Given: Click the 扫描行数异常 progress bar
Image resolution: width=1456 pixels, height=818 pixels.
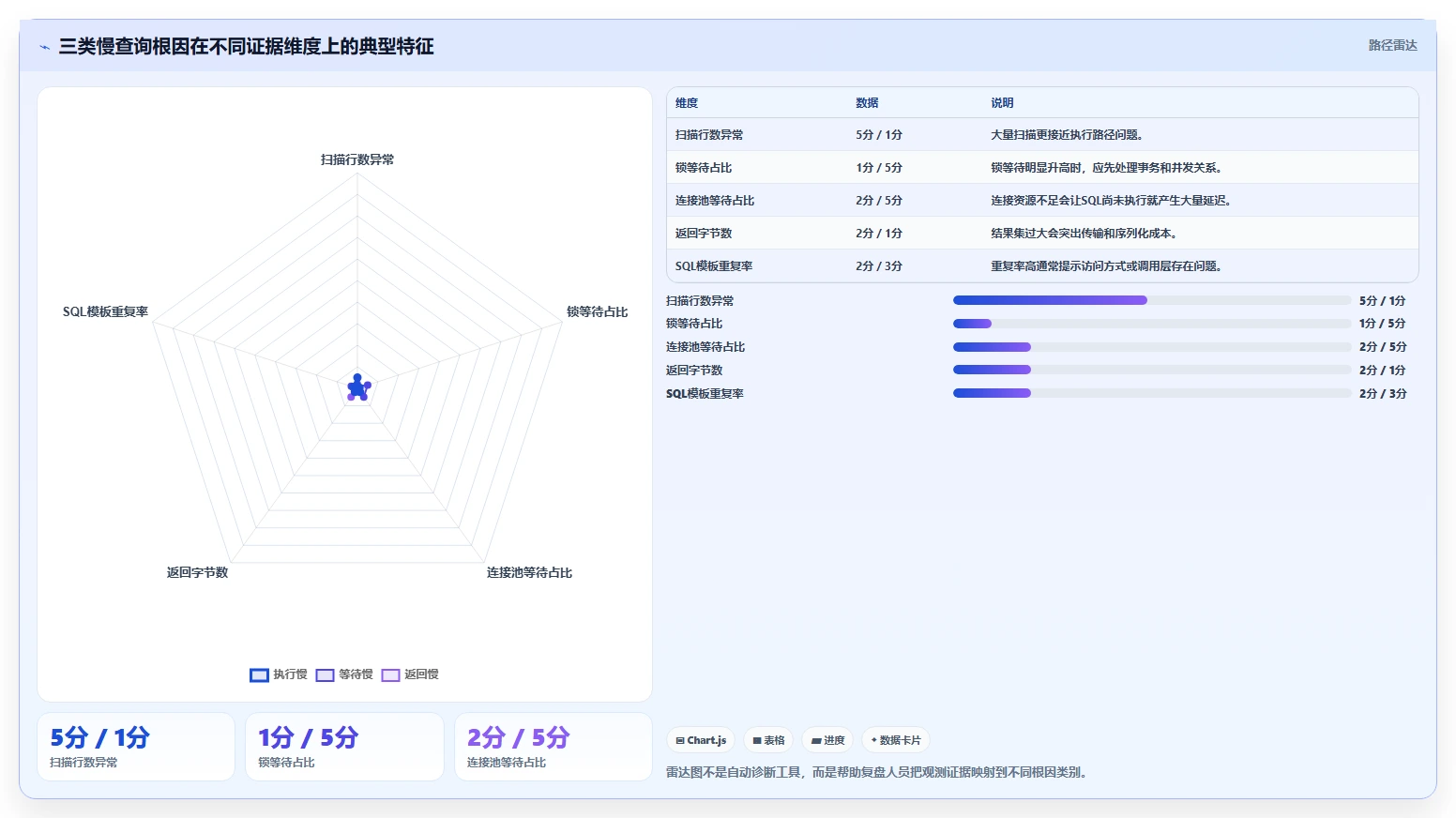Looking at the screenshot, I should pos(1152,300).
